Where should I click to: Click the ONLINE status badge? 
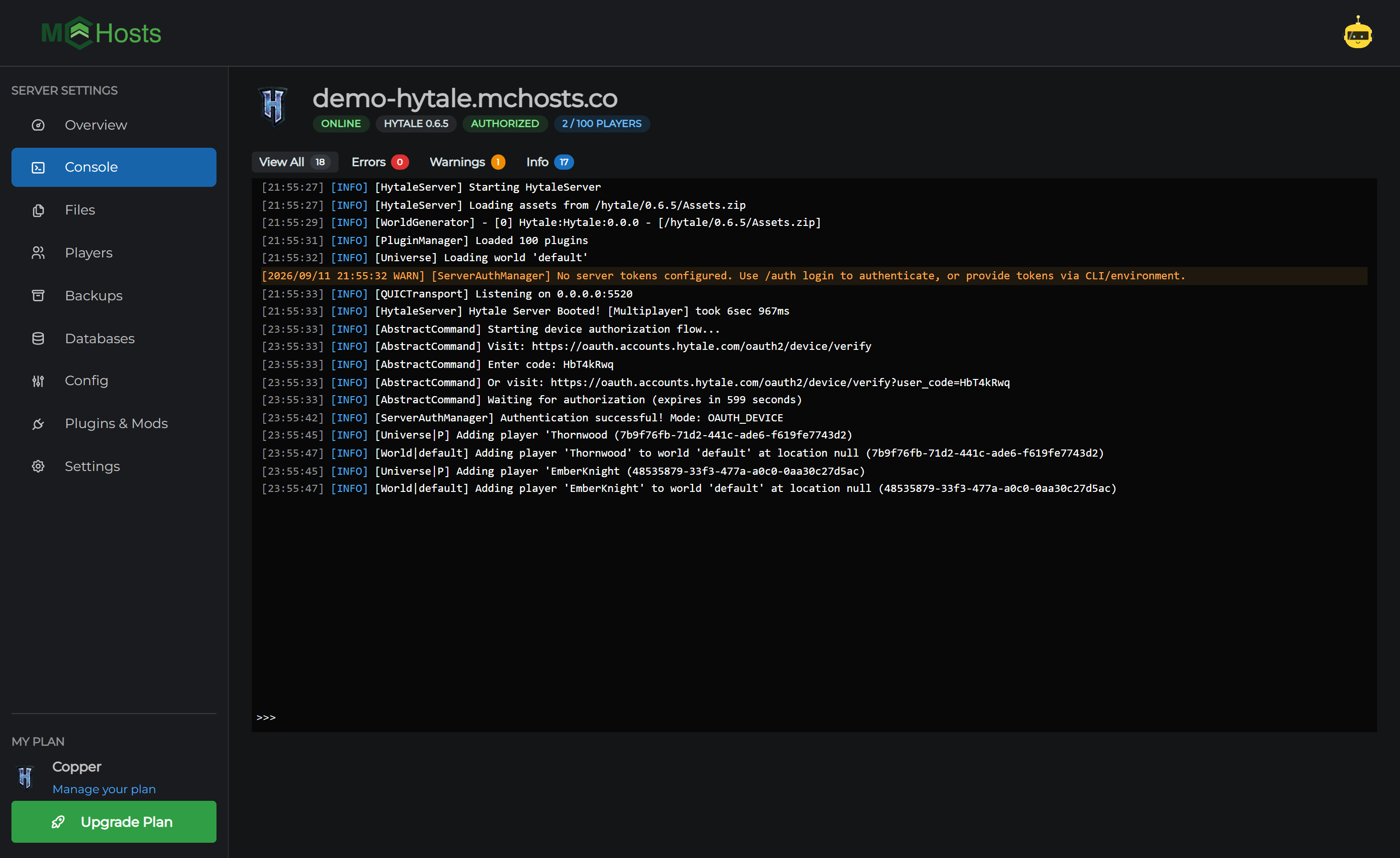click(341, 124)
